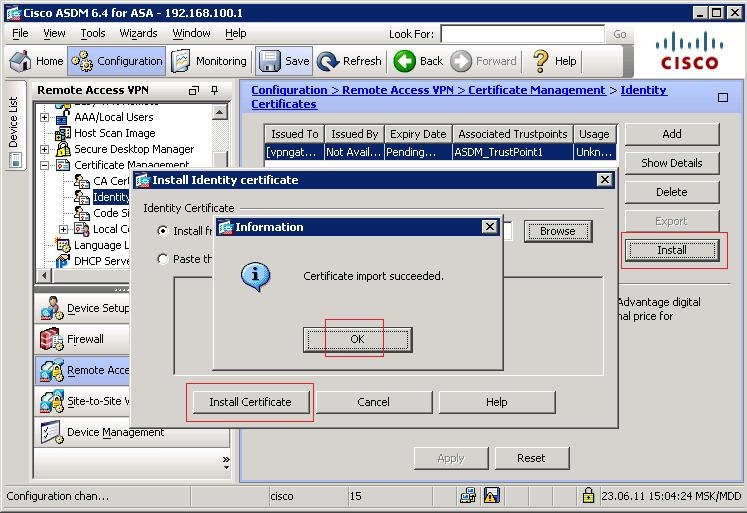Click Install Certificate button
Viewport: 747px width, 513px height.
(250, 402)
